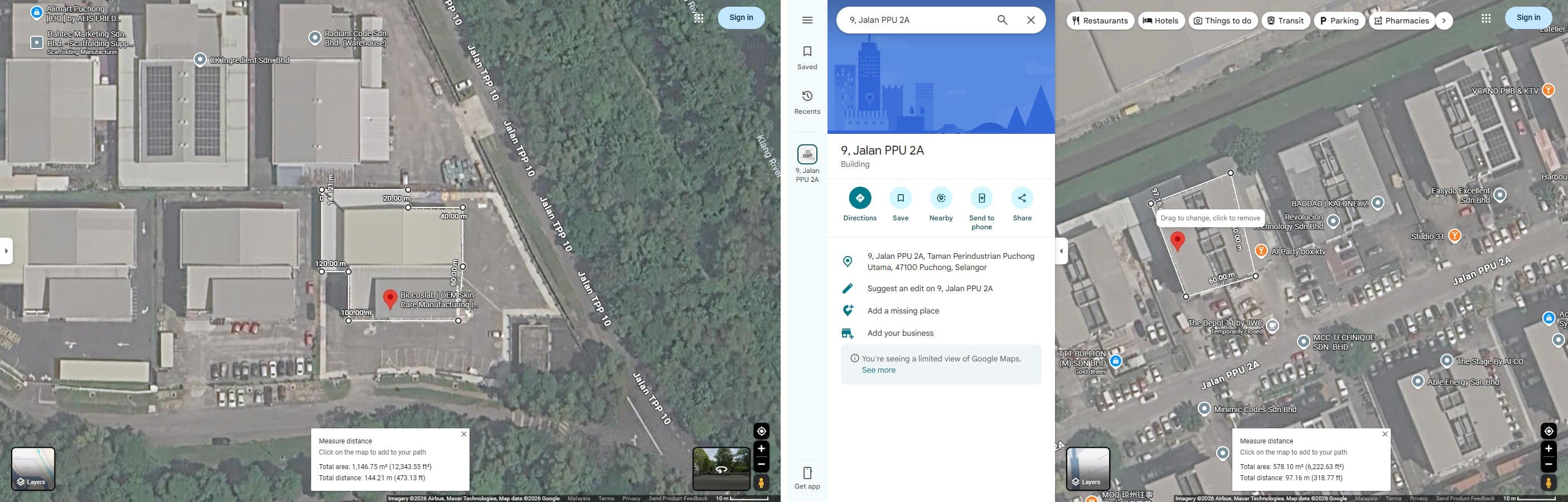Open Google apps grid in left window
The height and width of the screenshot is (502, 1568).
[x=698, y=18]
